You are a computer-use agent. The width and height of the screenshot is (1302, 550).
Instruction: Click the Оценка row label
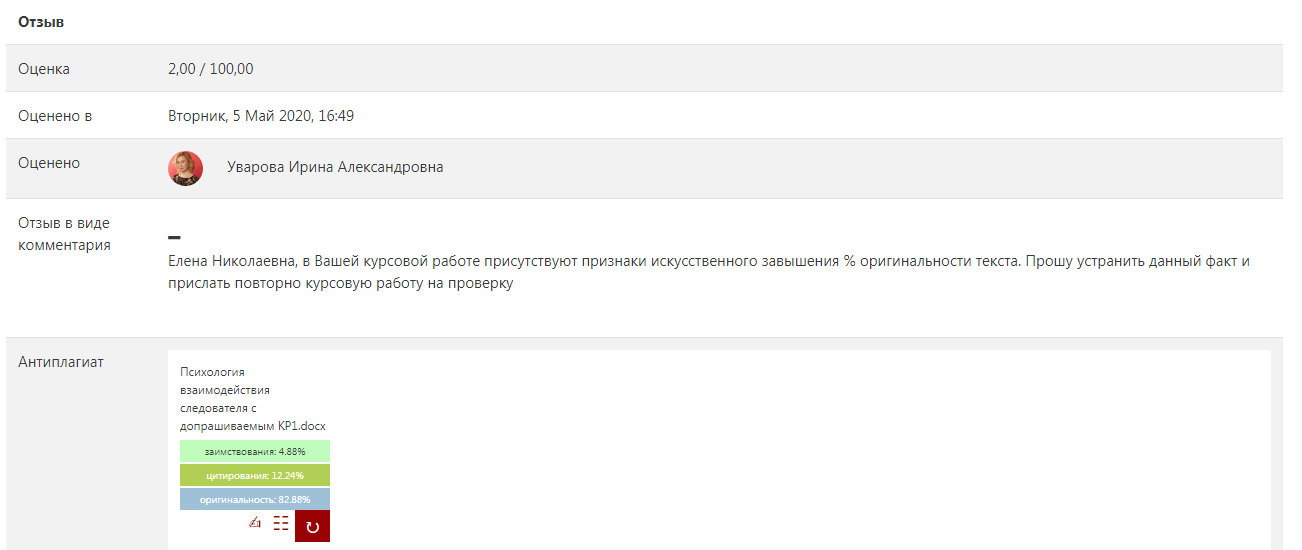coord(44,69)
